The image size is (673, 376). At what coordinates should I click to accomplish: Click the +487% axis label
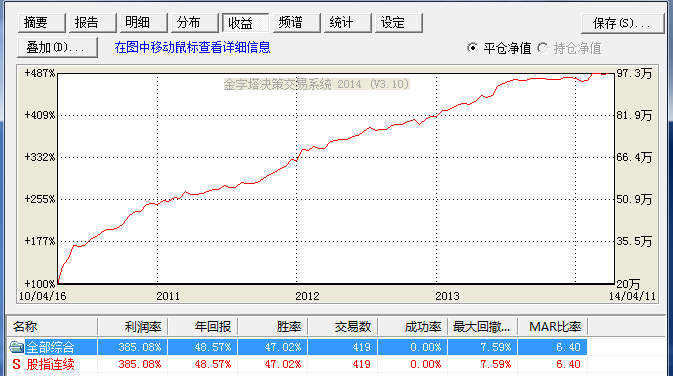[x=39, y=73]
